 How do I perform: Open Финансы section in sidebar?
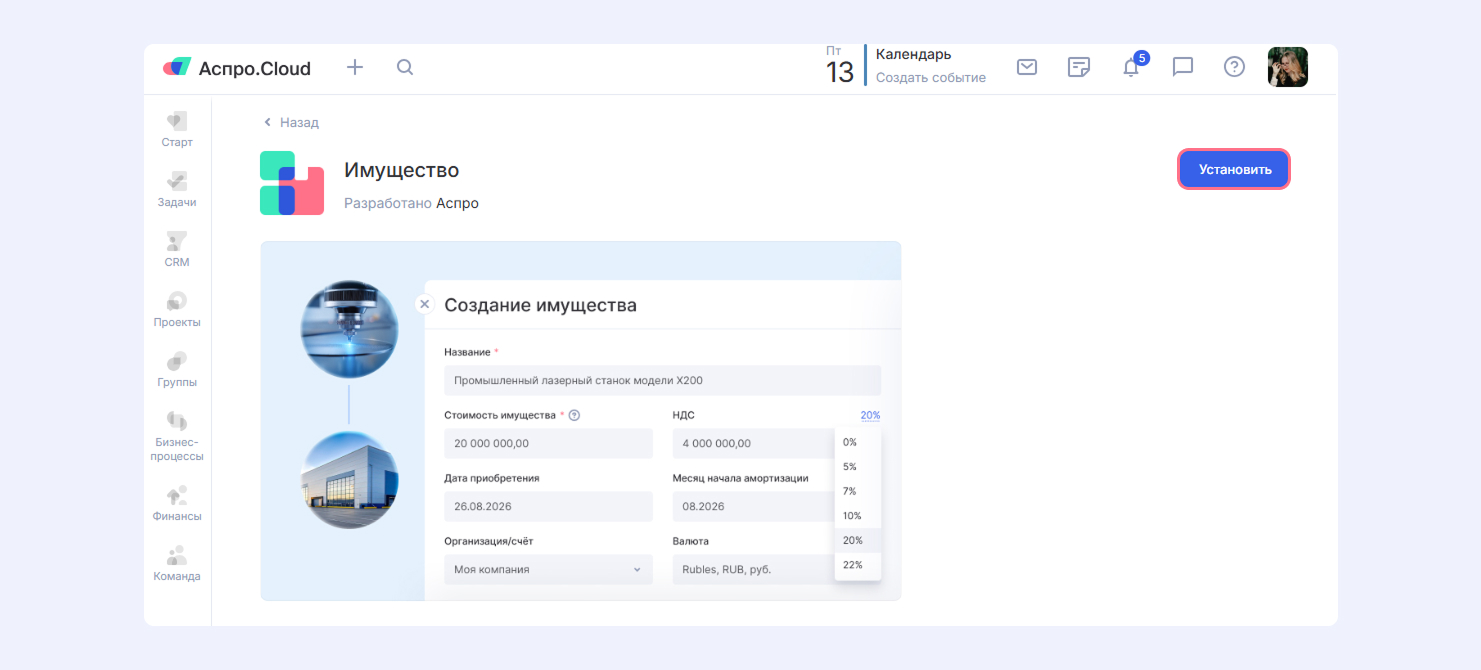click(177, 503)
